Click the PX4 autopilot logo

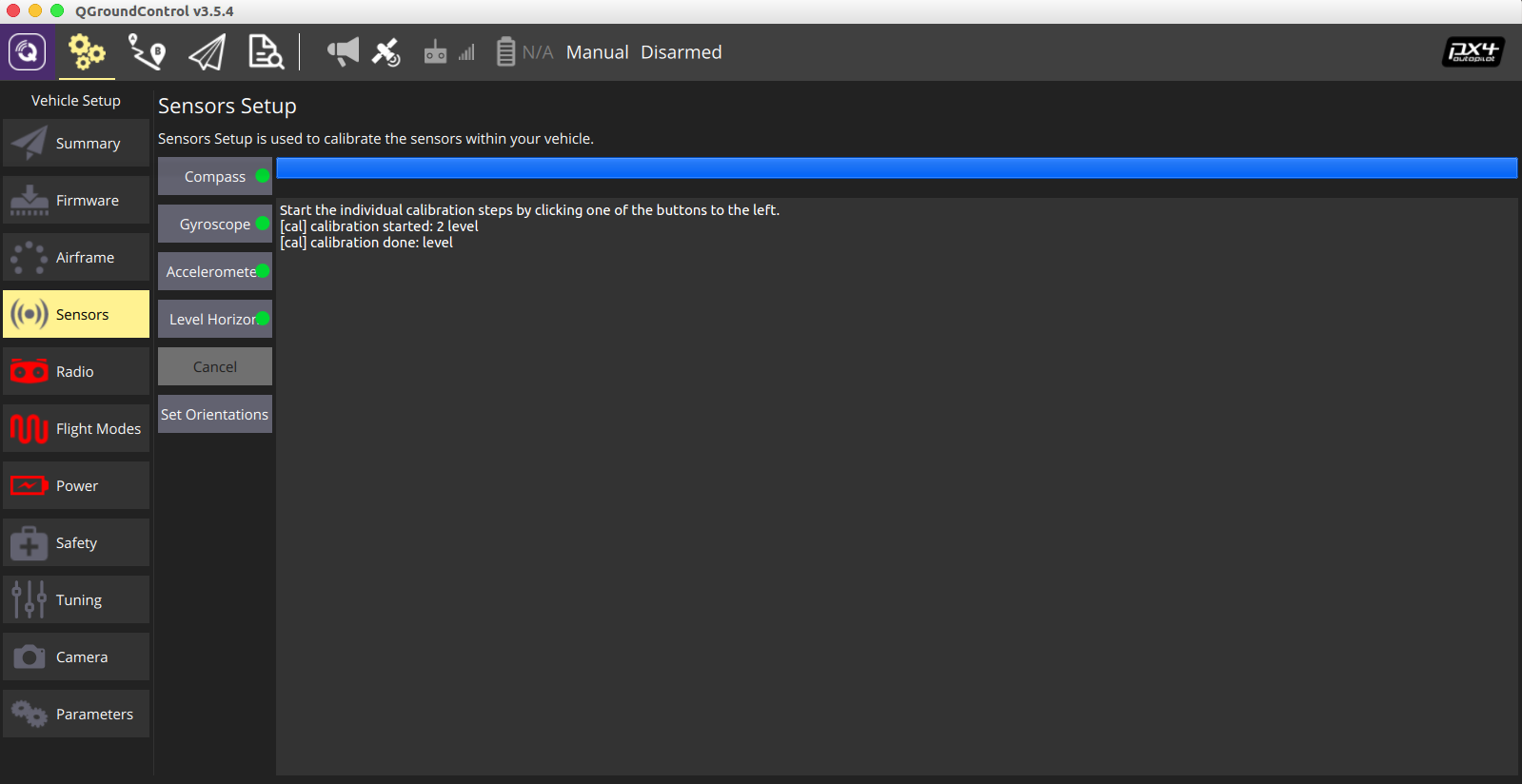pyautogui.click(x=1473, y=52)
